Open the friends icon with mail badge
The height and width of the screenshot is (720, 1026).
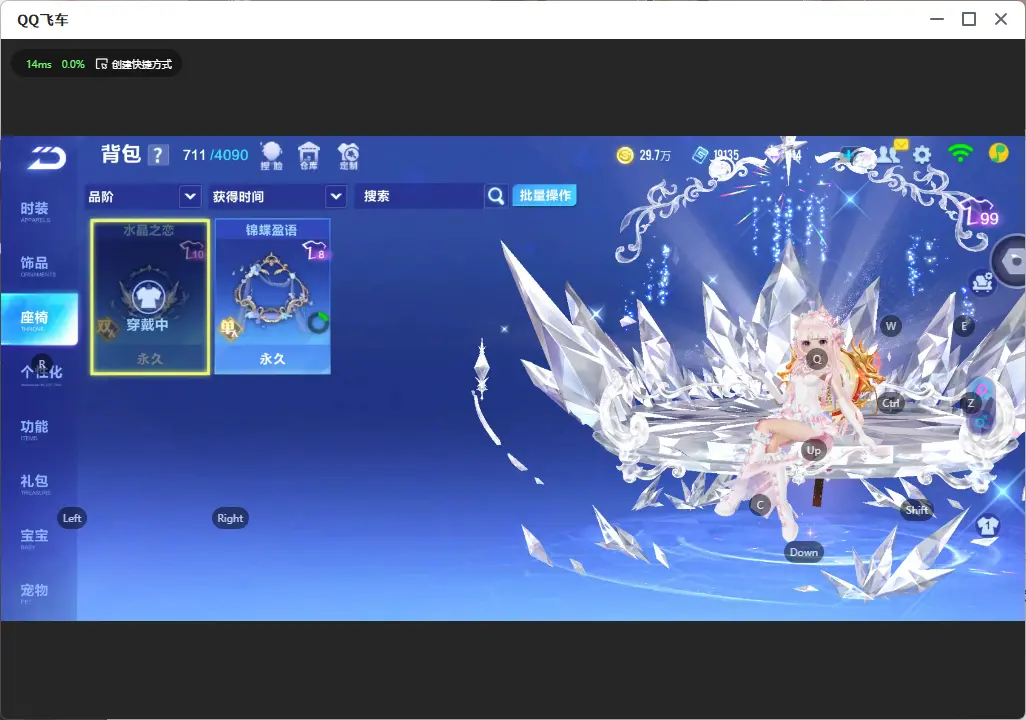[x=891, y=152]
